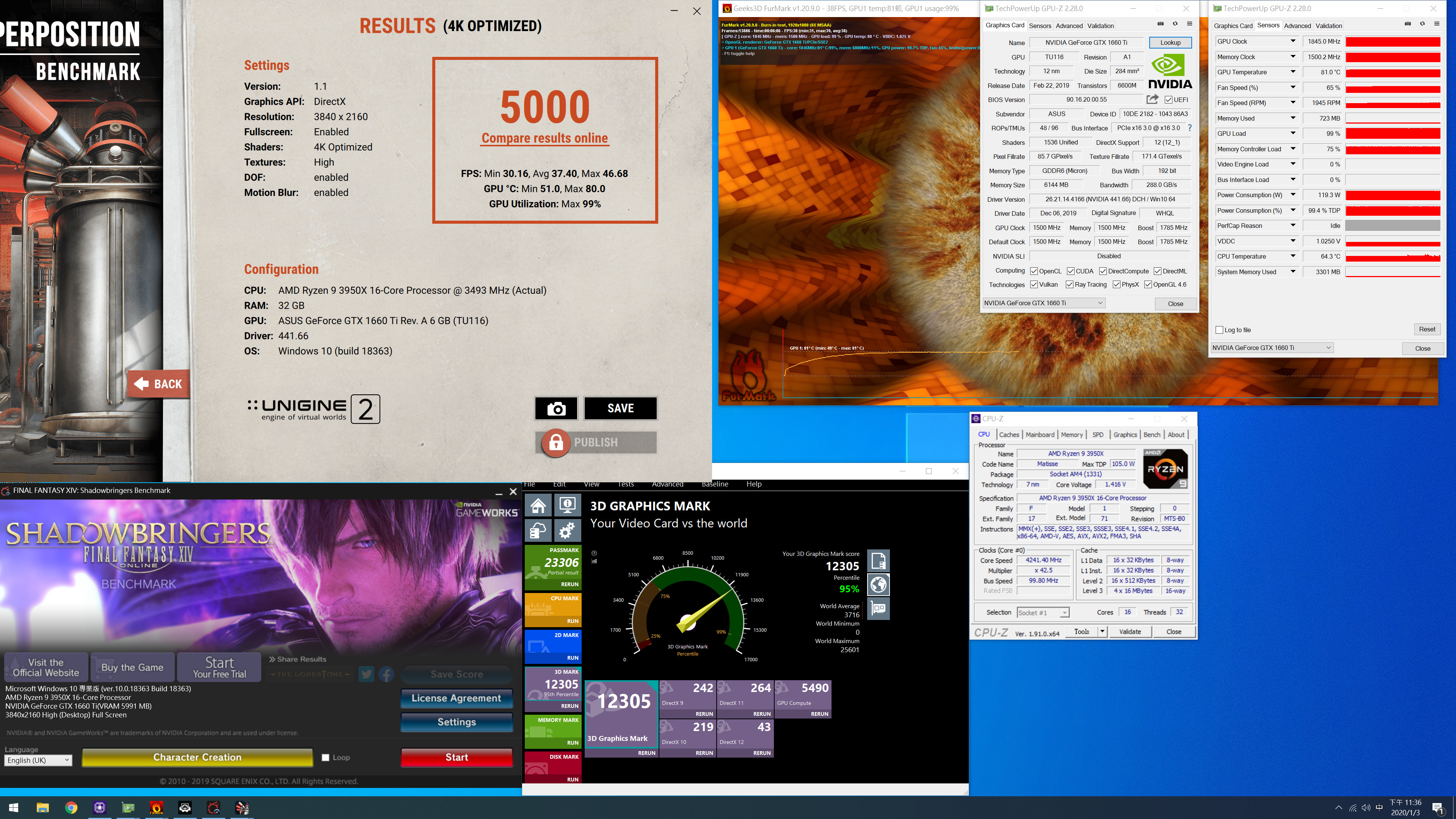Screen dimensions: 1456x819
Task: Open PerformanceTest home icon
Action: pyautogui.click(x=538, y=505)
